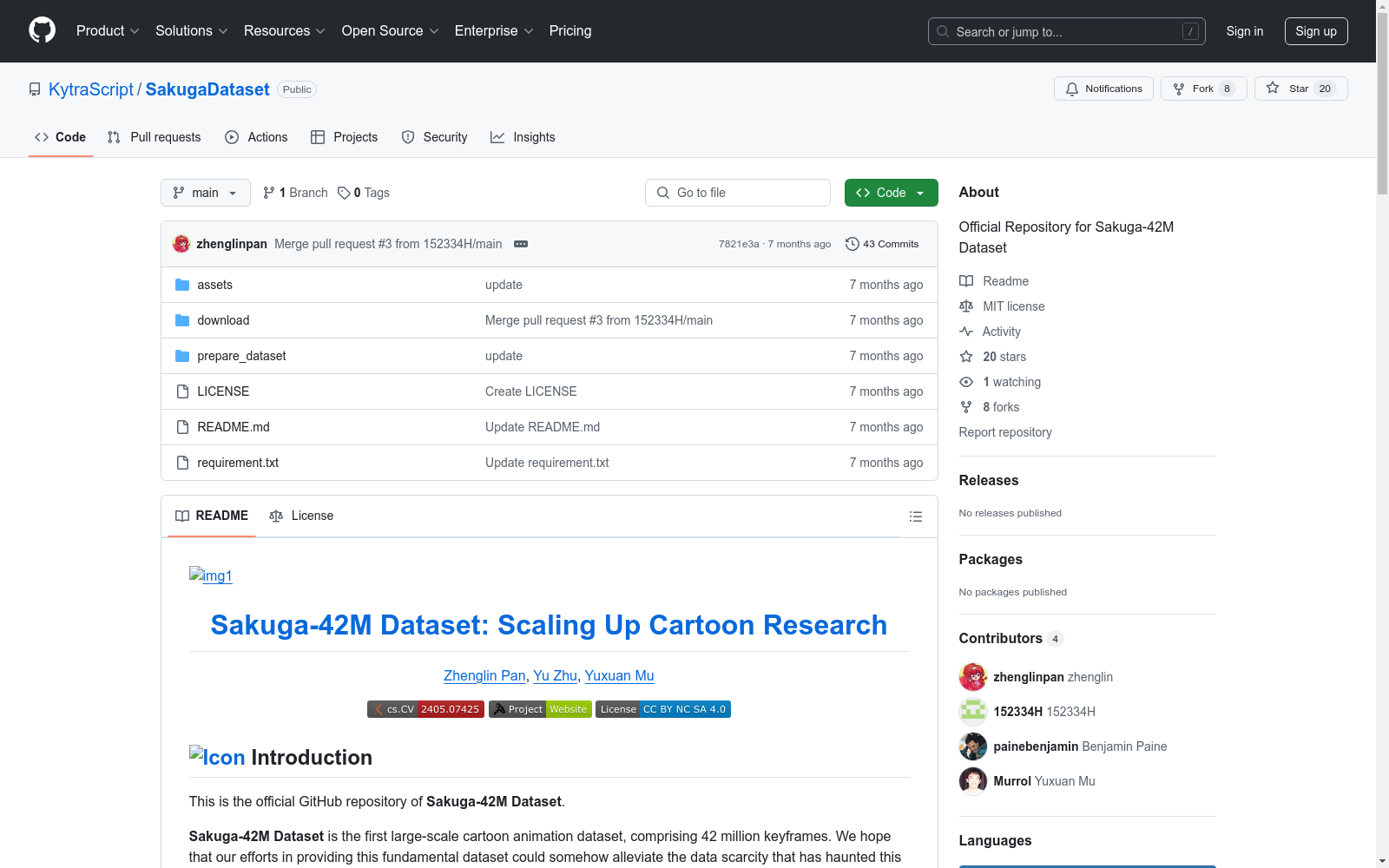Open the green Code dropdown button
This screenshot has height=868, width=1389.
pos(891,193)
